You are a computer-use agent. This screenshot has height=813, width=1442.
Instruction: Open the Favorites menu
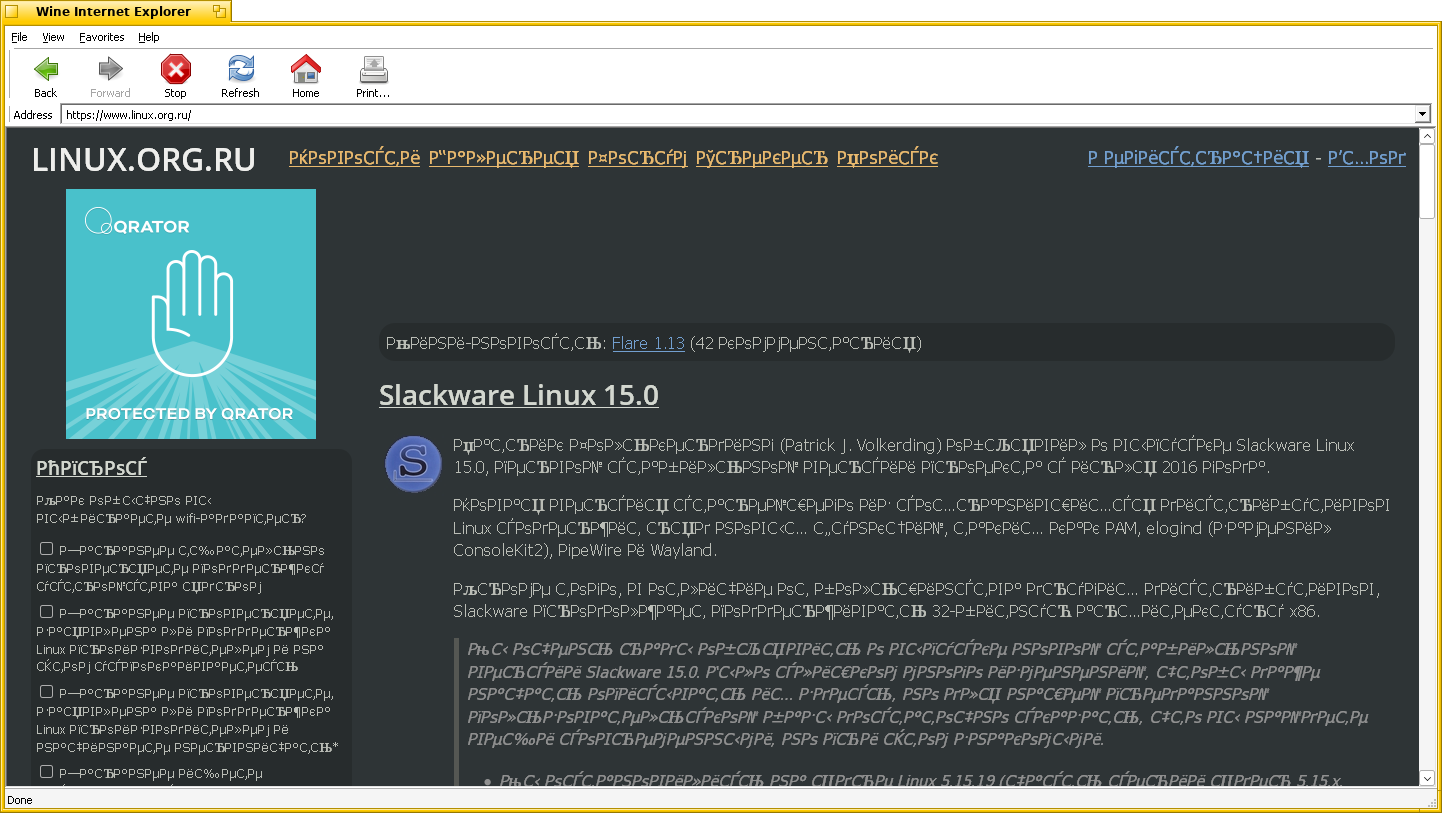click(102, 37)
